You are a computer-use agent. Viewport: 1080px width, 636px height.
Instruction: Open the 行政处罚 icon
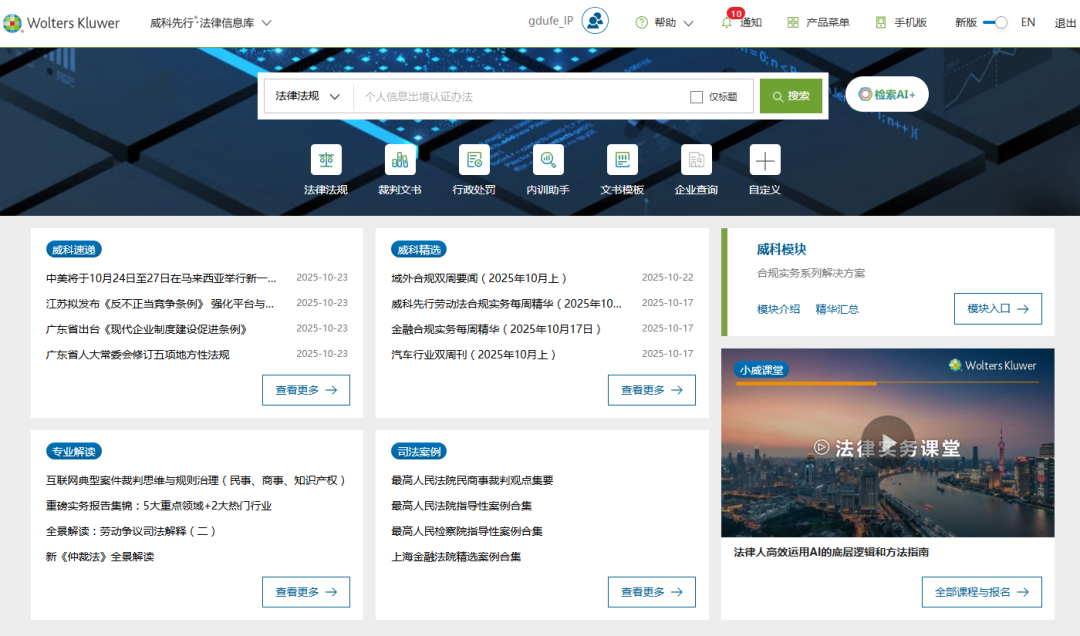pos(474,160)
